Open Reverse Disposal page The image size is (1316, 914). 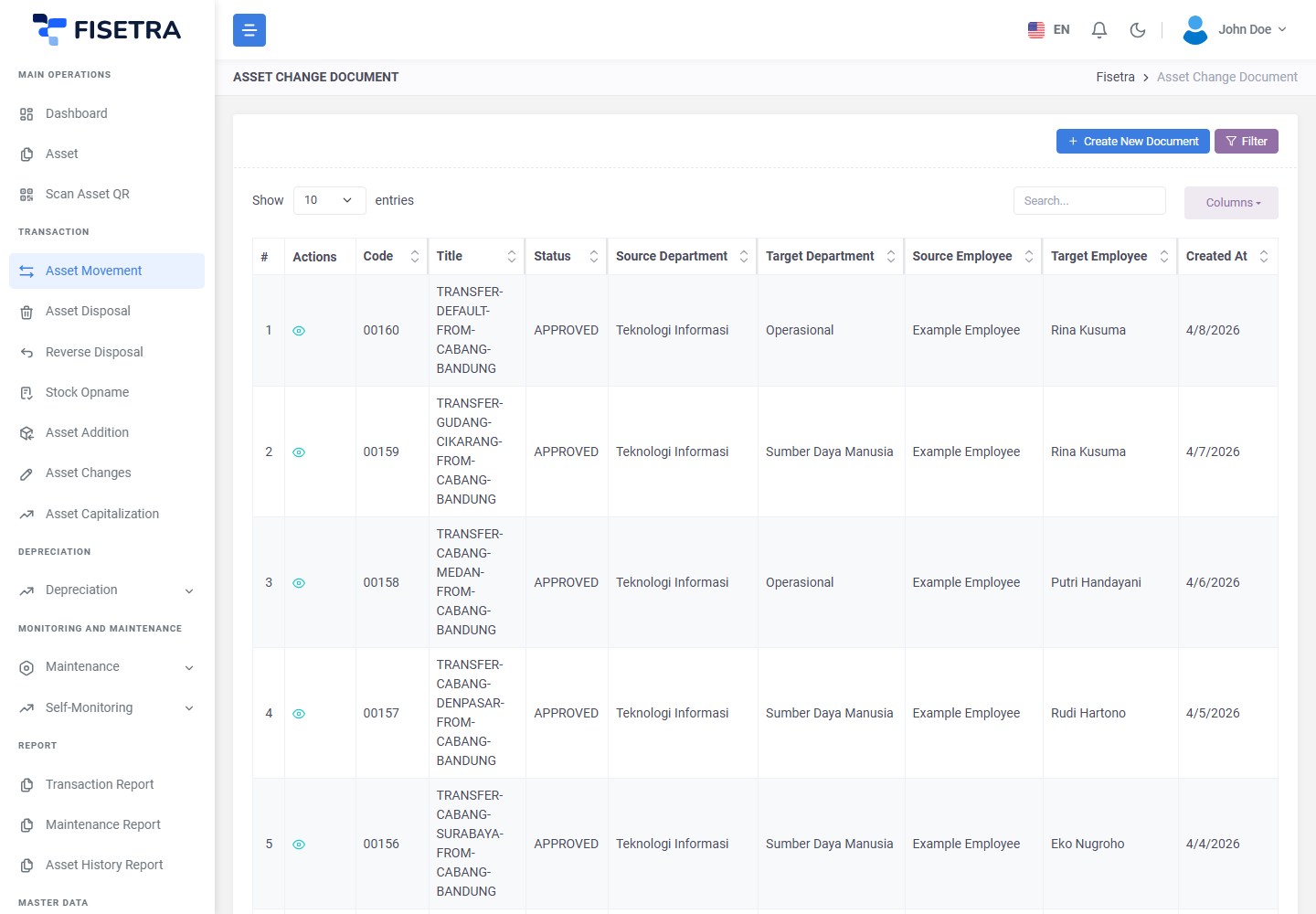107,352
